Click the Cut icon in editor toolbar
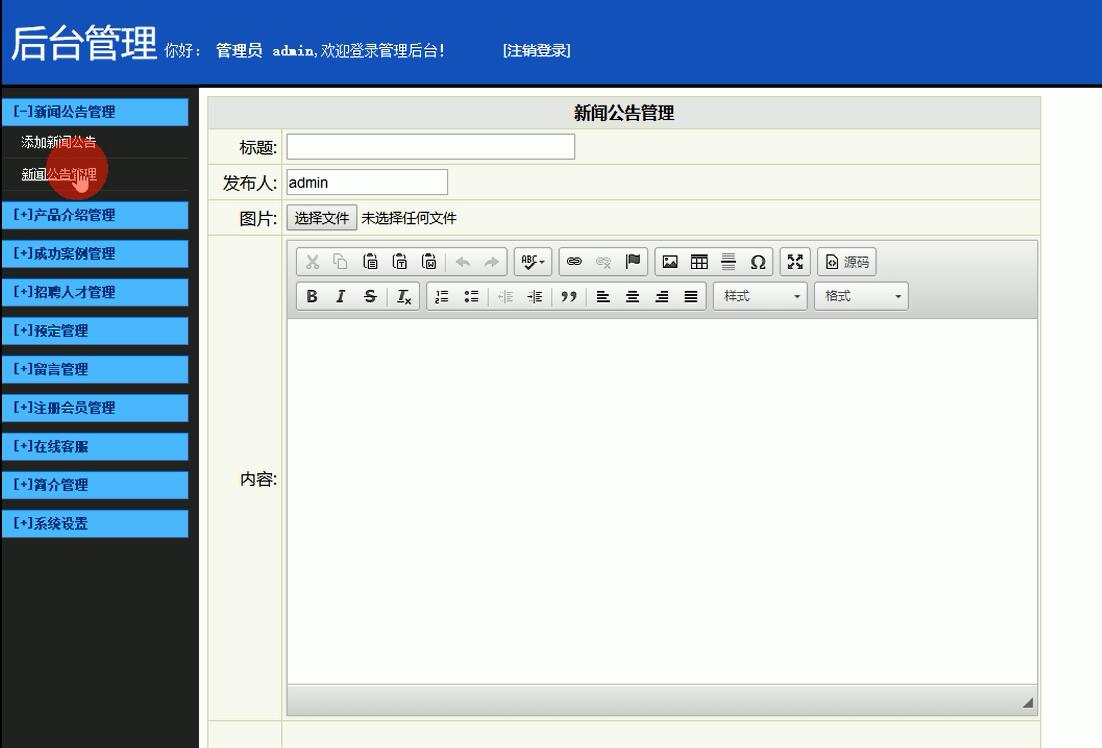Viewport: 1102px width, 748px height. click(312, 262)
